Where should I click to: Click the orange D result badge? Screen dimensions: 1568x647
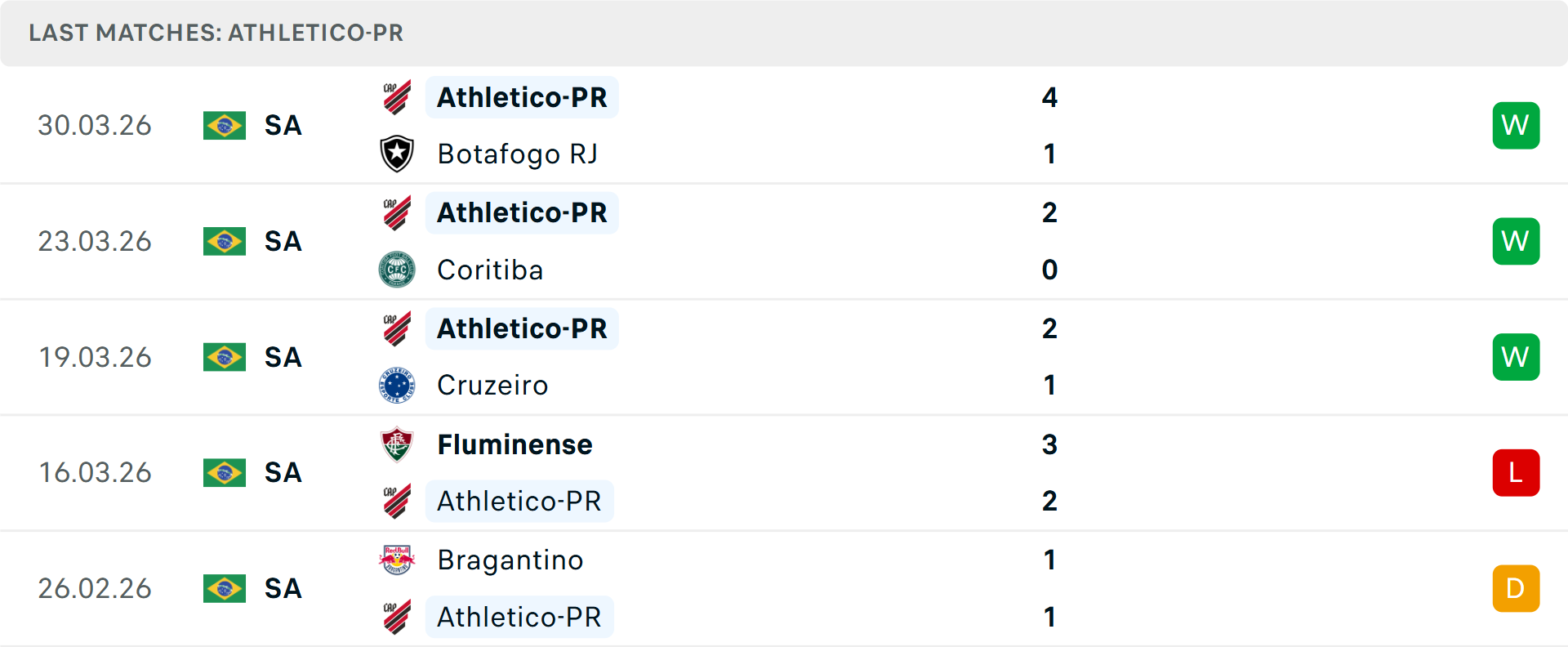point(1516,588)
